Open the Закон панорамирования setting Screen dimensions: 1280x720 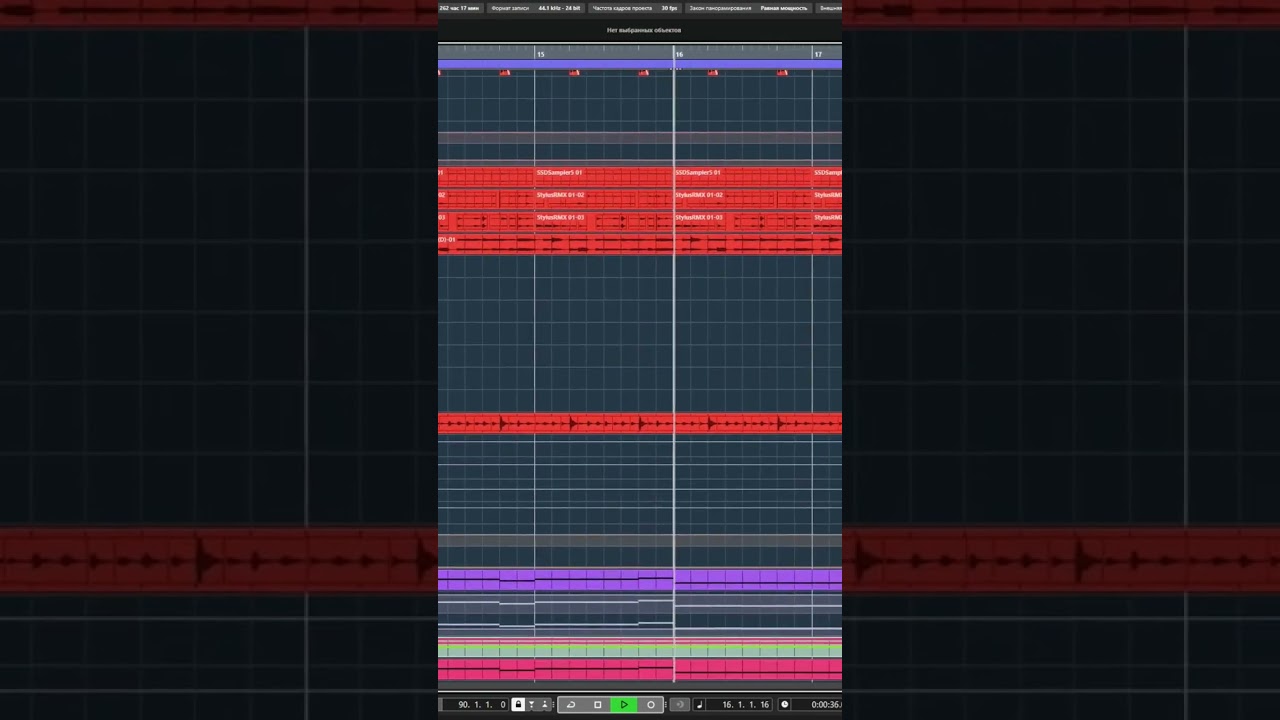pos(748,8)
